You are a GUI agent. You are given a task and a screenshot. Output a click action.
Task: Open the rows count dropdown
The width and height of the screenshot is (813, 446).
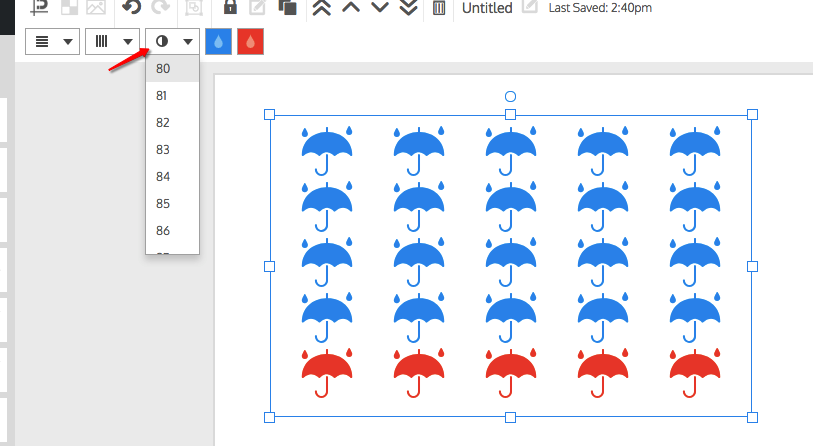[52, 42]
